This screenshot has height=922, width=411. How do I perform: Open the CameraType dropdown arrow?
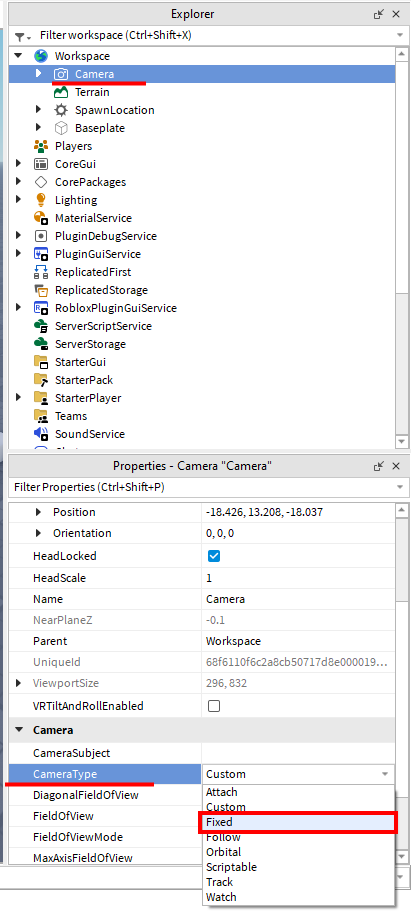point(385,774)
